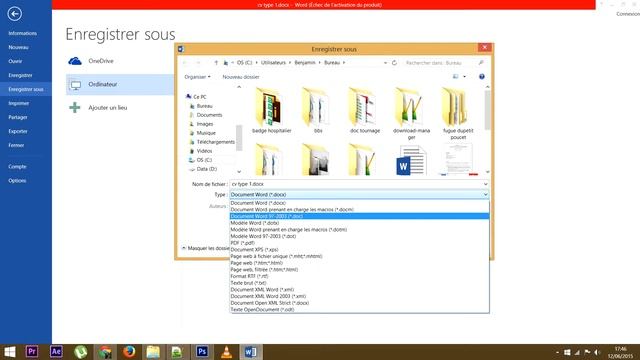Screen dimensions: 640x360
Task: Choose Document Word 97-2003 (*.doc)
Action: (359, 216)
